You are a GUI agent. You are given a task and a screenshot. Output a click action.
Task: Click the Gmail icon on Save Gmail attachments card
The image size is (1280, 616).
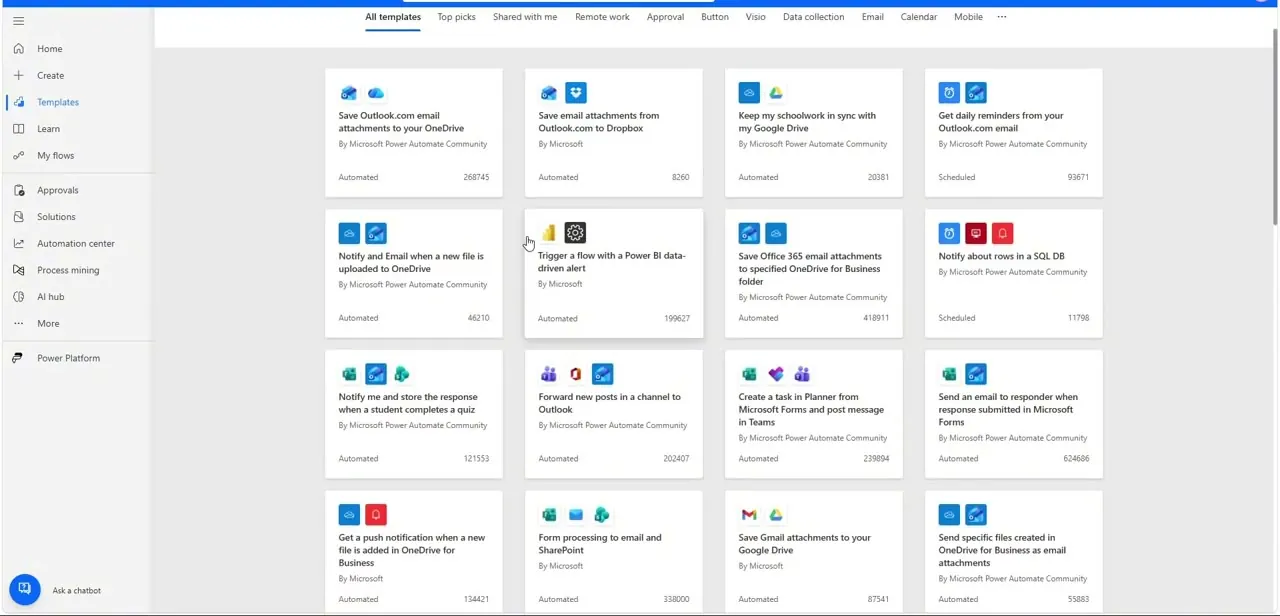pyautogui.click(x=749, y=515)
